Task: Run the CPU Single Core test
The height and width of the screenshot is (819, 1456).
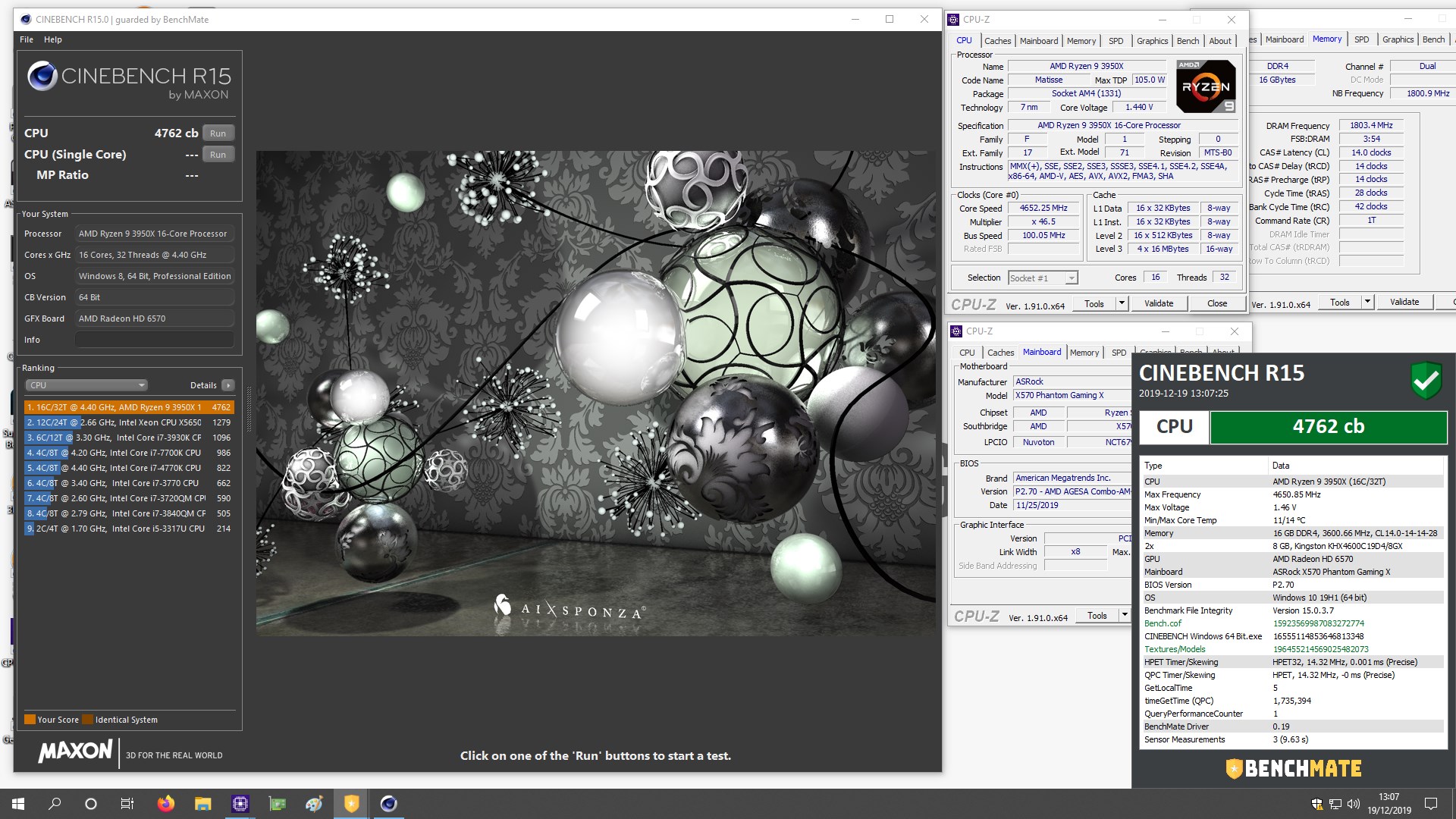Action: [218, 155]
